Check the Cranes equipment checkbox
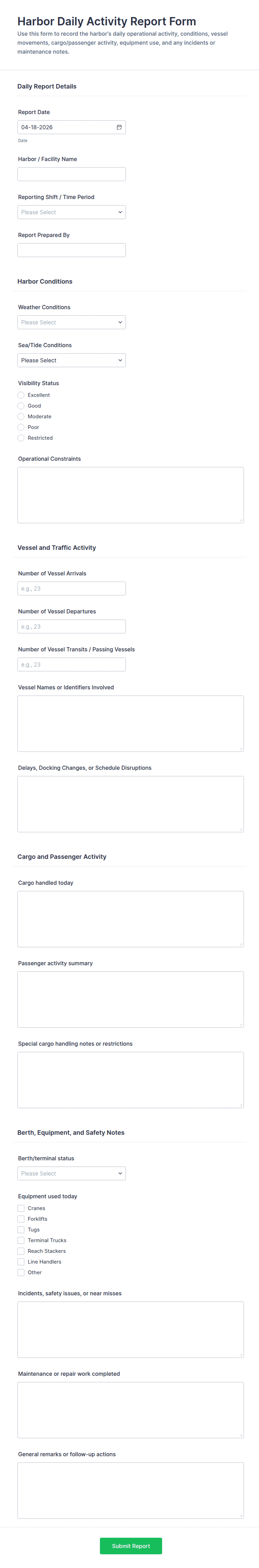Screen dimensions: 259x1568 pos(21,1208)
